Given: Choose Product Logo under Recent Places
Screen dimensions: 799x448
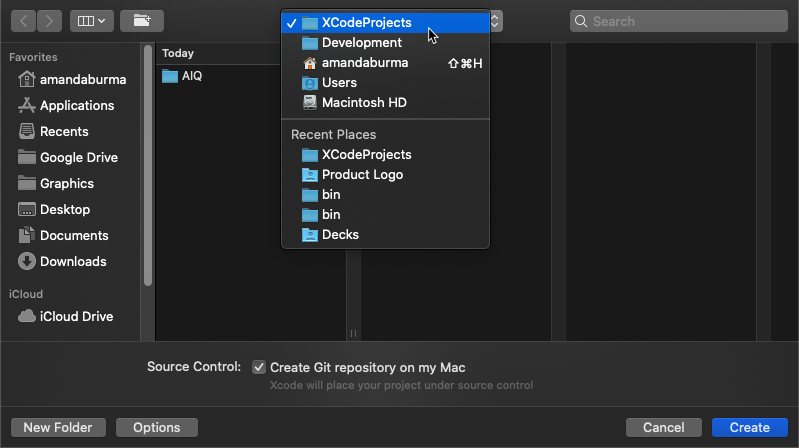Looking at the screenshot, I should click(x=385, y=174).
